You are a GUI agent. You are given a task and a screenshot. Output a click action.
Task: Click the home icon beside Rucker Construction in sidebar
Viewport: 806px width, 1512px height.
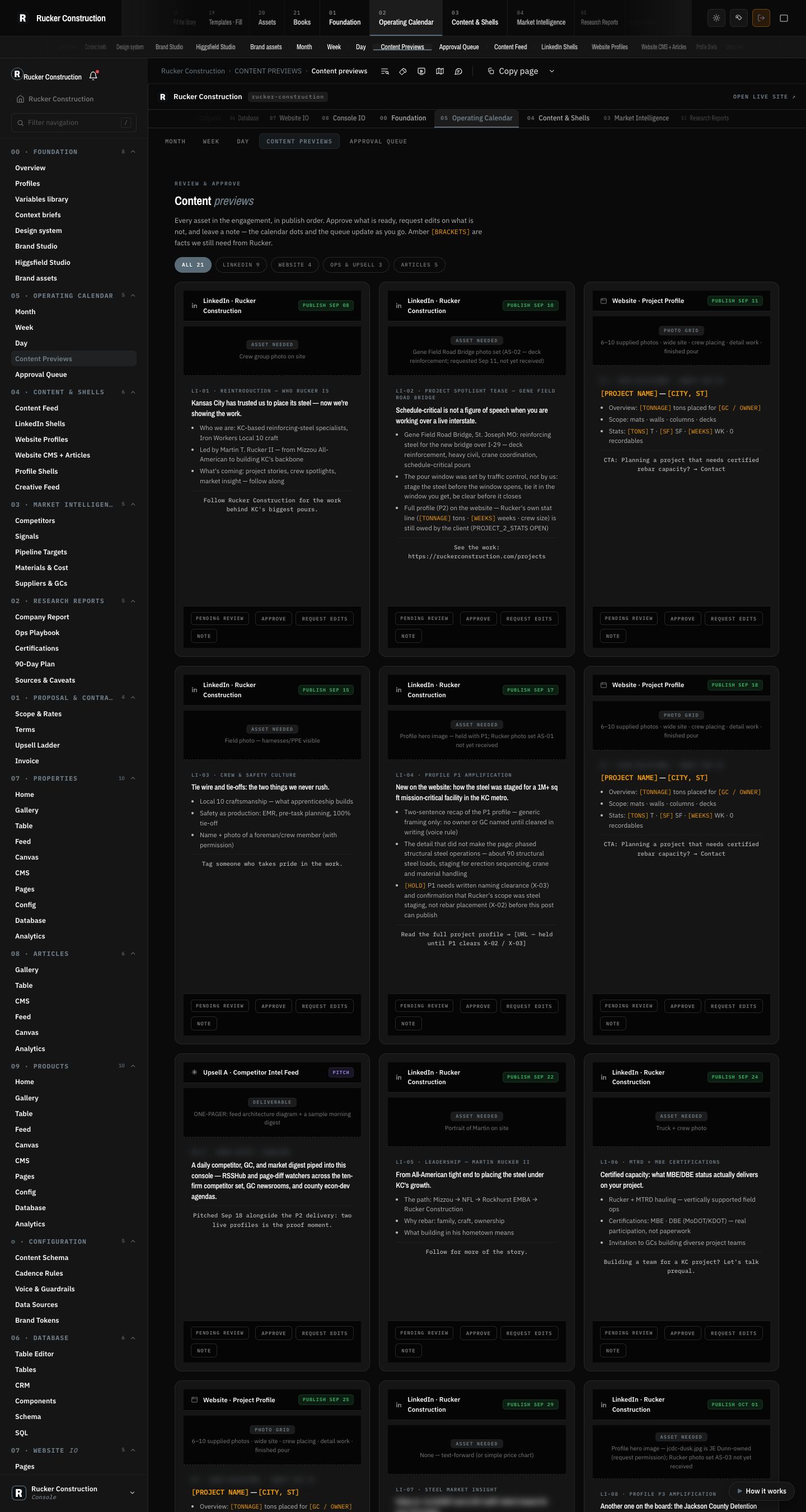[21, 99]
